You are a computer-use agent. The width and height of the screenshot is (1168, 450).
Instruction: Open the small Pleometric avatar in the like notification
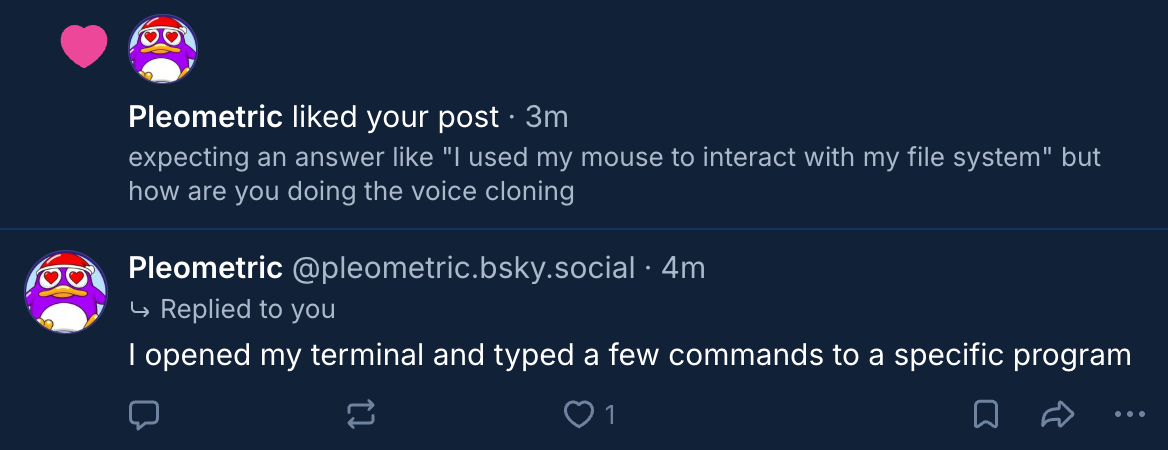click(x=164, y=49)
